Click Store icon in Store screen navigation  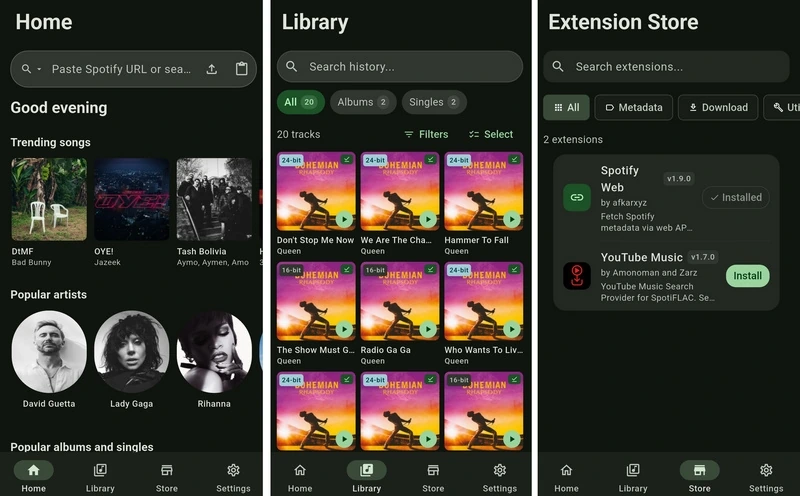point(699,470)
